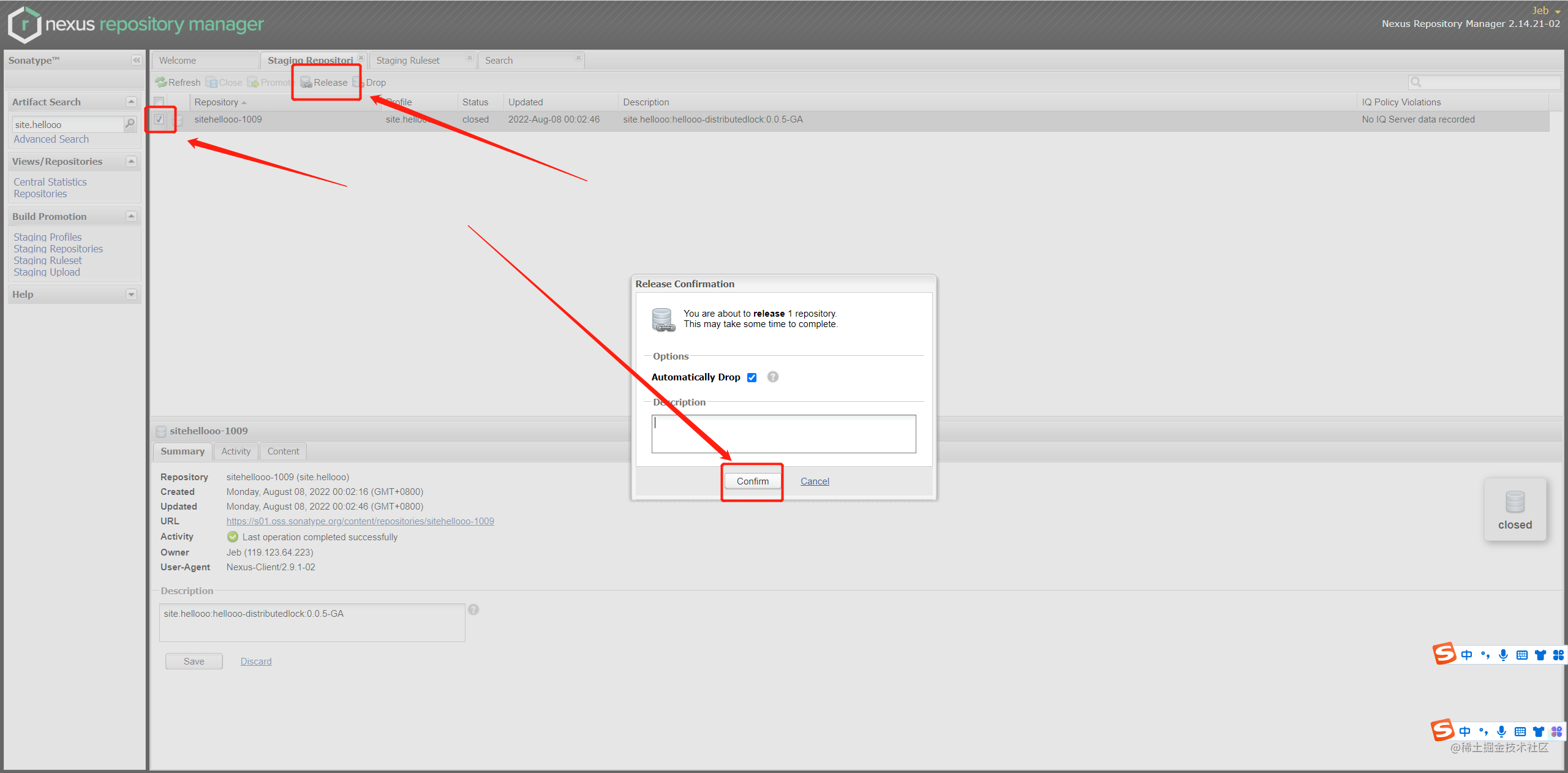The image size is (1568, 773).
Task: Toggle the Automatically Drop checkbox
Action: pos(752,377)
